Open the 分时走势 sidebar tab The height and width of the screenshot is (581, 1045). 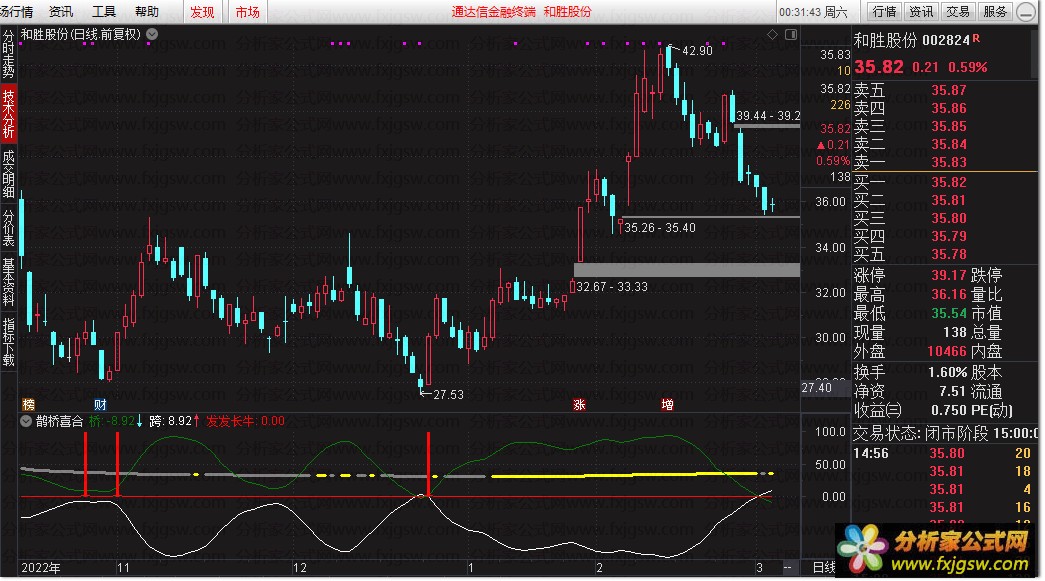point(9,54)
